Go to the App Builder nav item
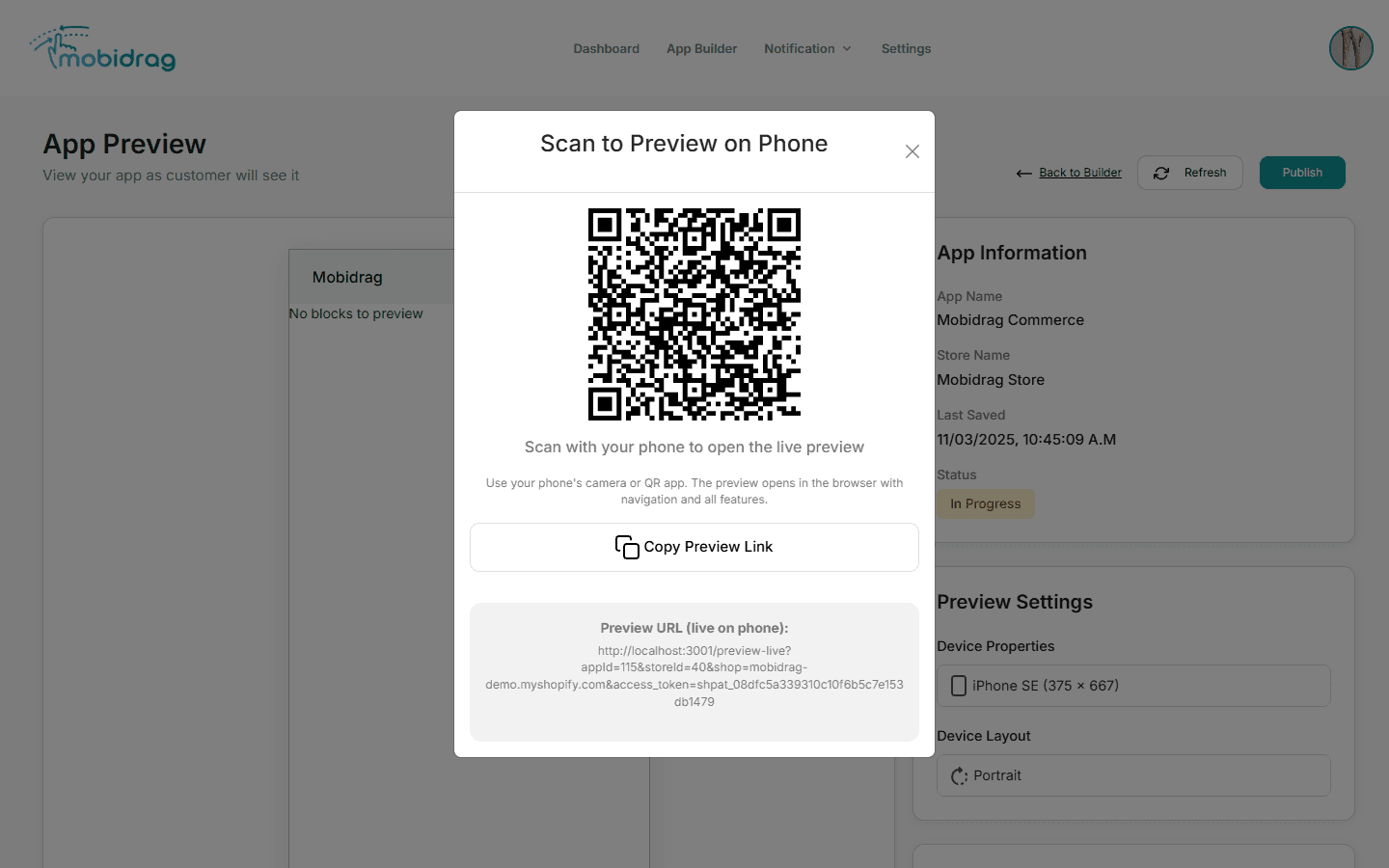The width and height of the screenshot is (1389, 868). pos(701,49)
